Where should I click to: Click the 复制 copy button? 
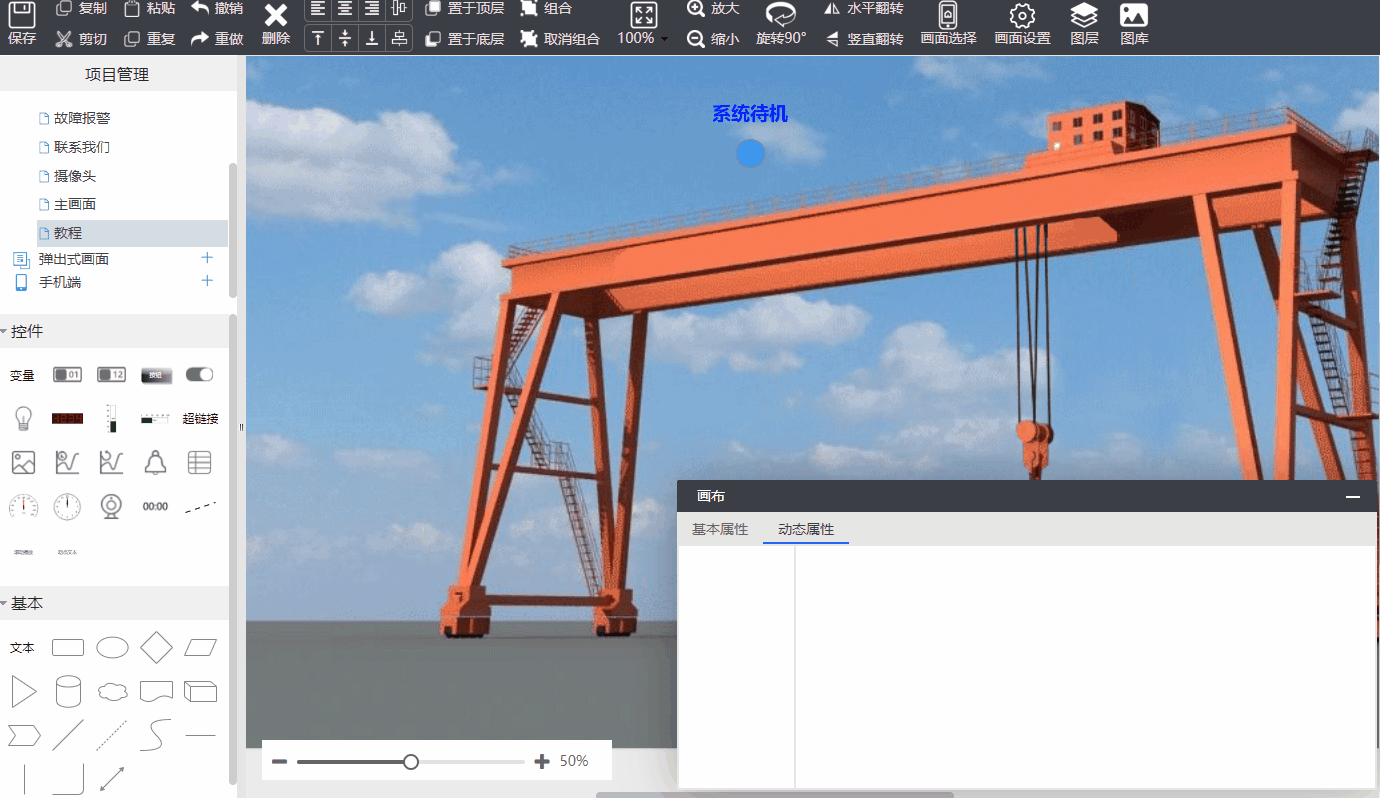(x=81, y=8)
